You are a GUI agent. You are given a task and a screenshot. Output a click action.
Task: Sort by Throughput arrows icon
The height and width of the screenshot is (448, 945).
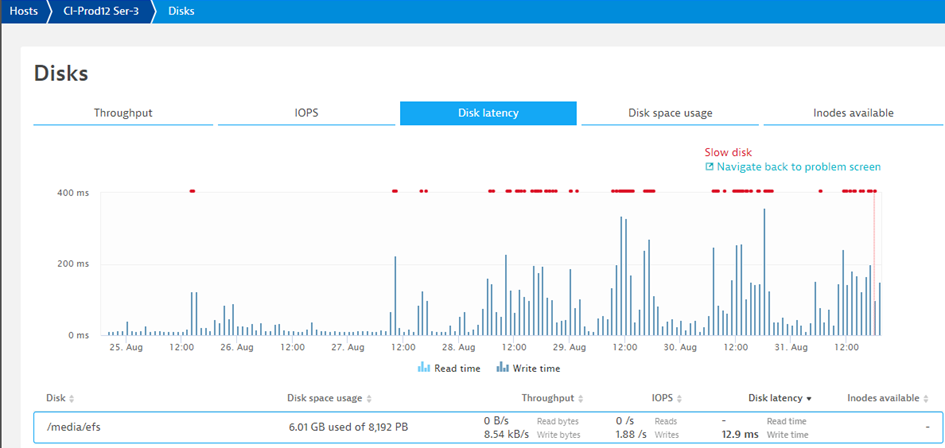581,399
